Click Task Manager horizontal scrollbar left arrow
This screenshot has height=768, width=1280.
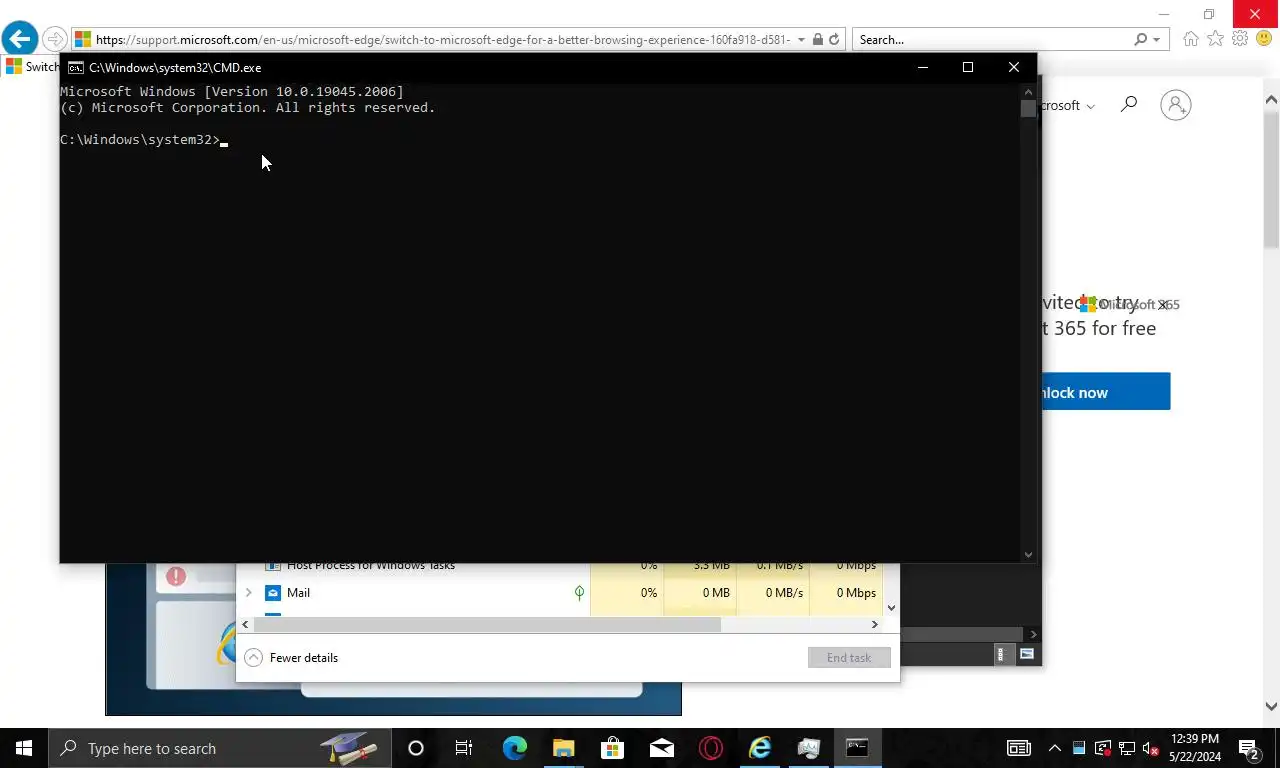(245, 624)
